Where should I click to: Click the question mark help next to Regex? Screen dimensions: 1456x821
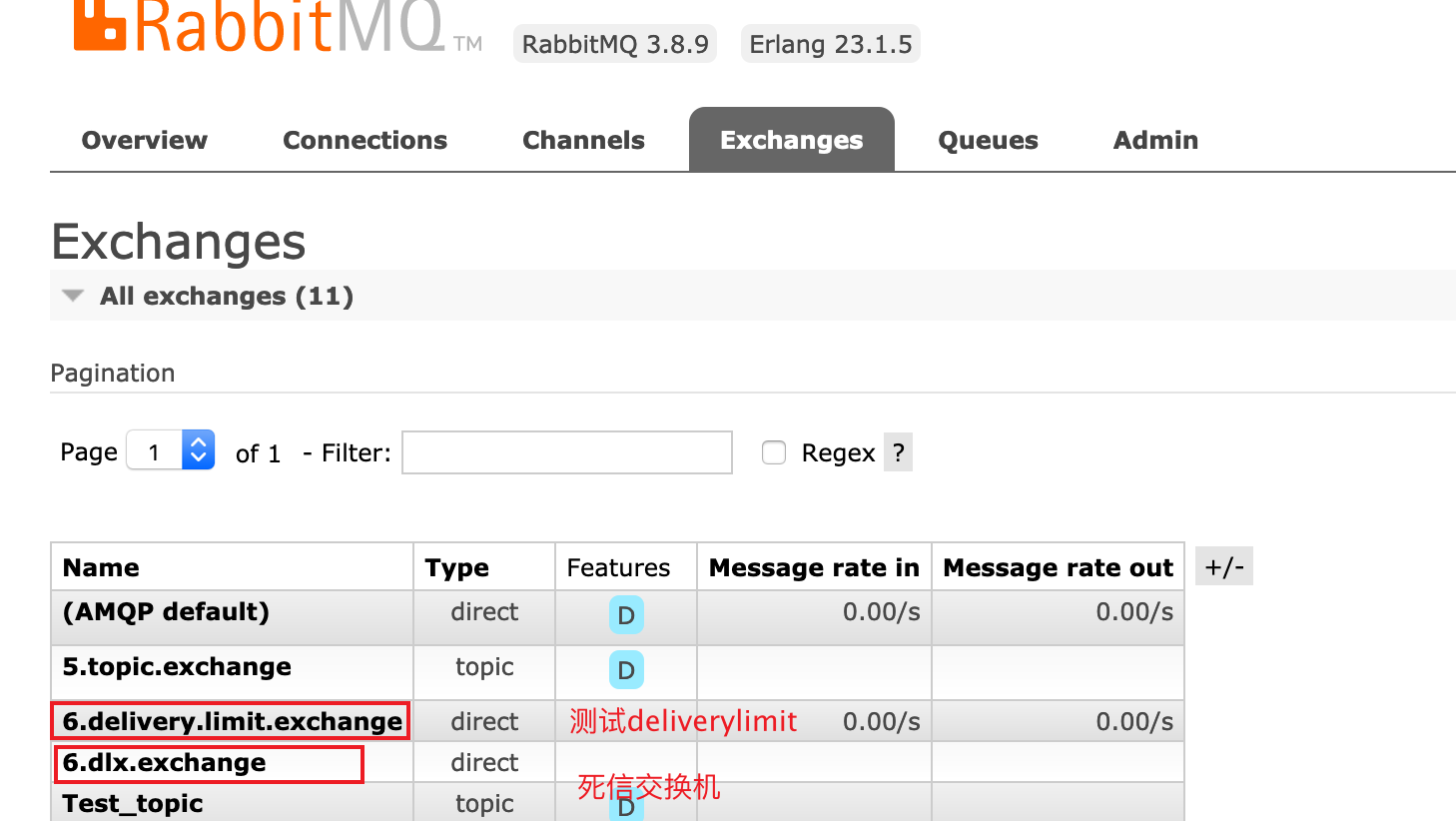898,452
